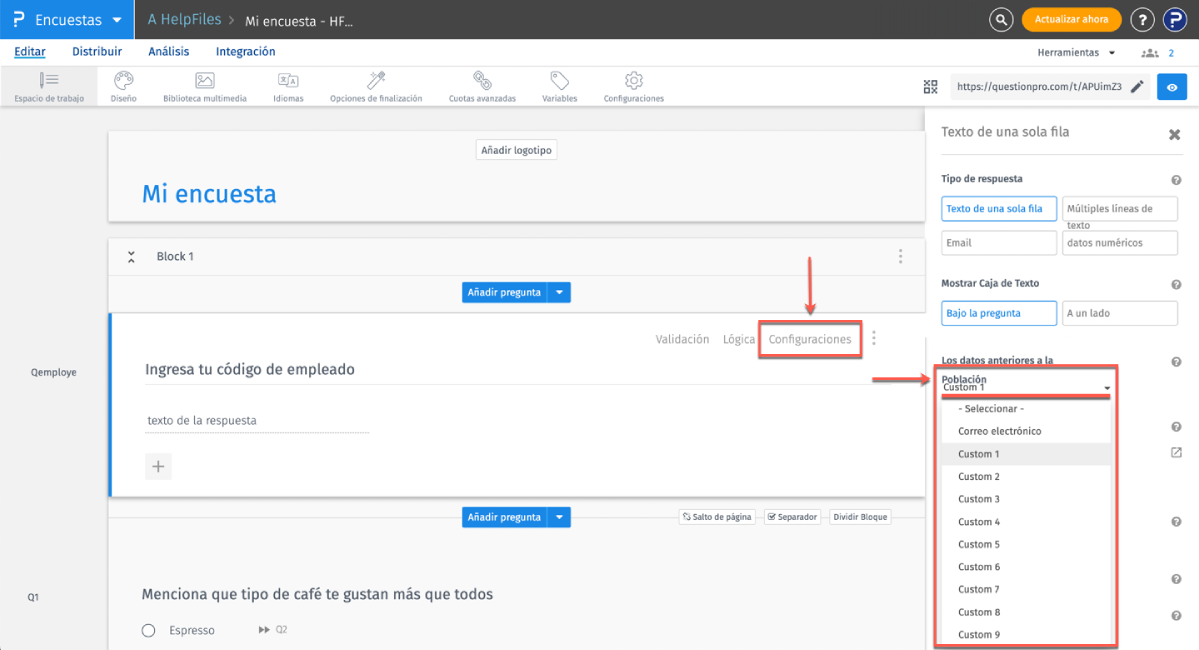The height and width of the screenshot is (650, 1199).
Task: Click Dividir Bloque button
Action: [860, 517]
